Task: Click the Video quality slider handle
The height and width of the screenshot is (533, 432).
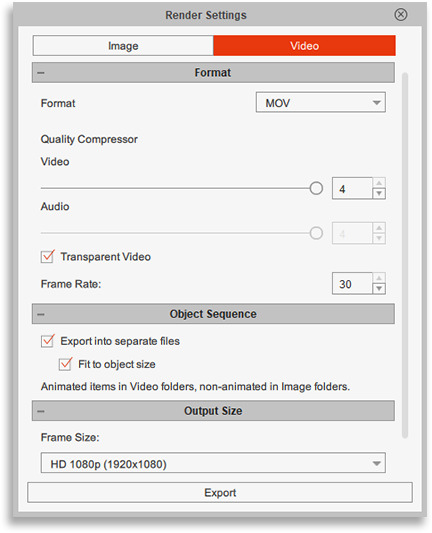Action: click(x=316, y=188)
